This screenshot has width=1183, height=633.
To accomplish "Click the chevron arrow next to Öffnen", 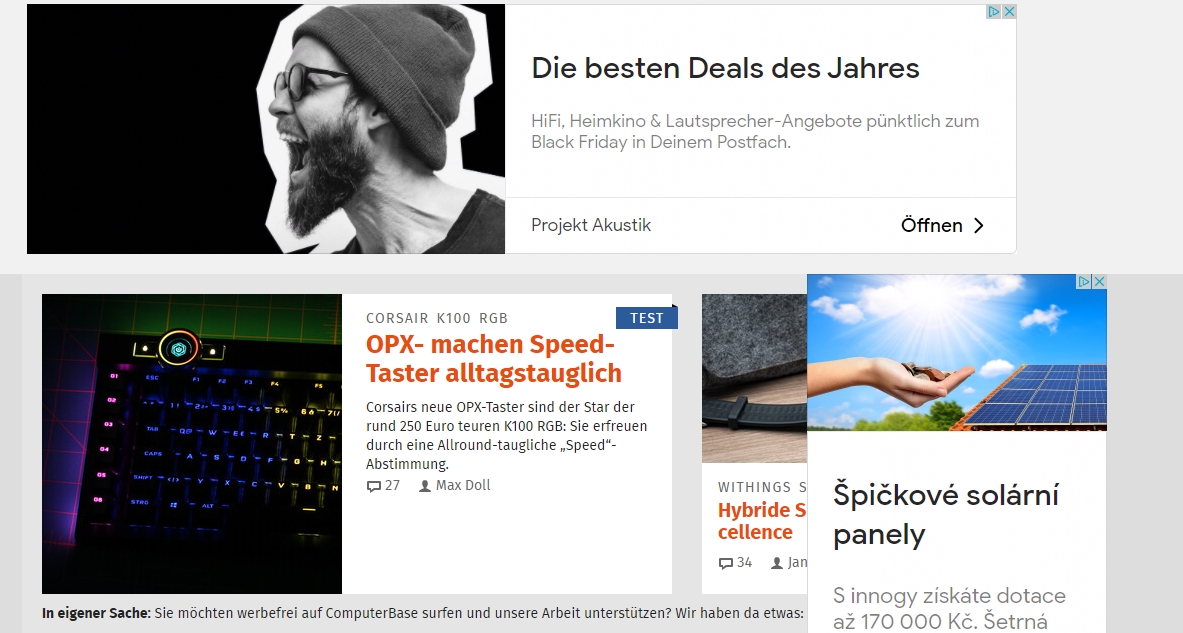I will [979, 226].
